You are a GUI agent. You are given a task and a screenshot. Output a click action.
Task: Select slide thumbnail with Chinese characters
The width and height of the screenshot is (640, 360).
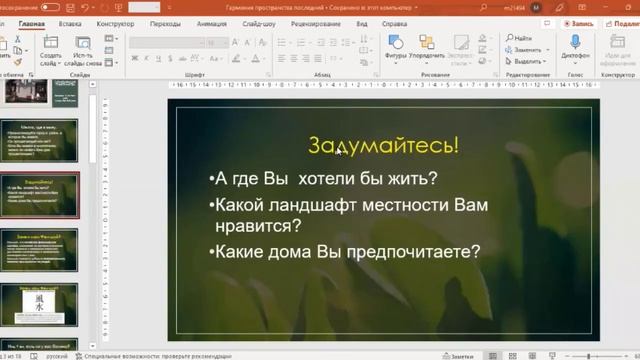point(39,304)
